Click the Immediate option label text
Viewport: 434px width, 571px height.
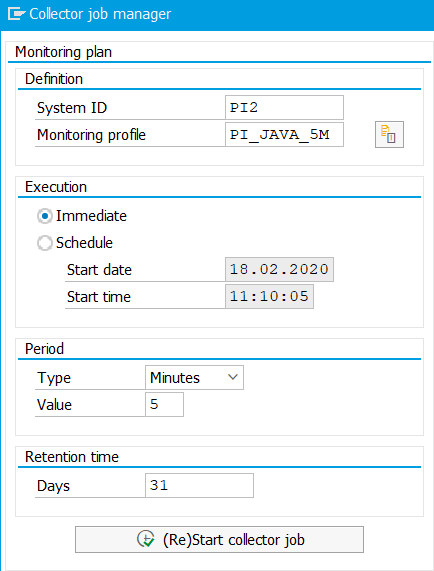[91, 216]
